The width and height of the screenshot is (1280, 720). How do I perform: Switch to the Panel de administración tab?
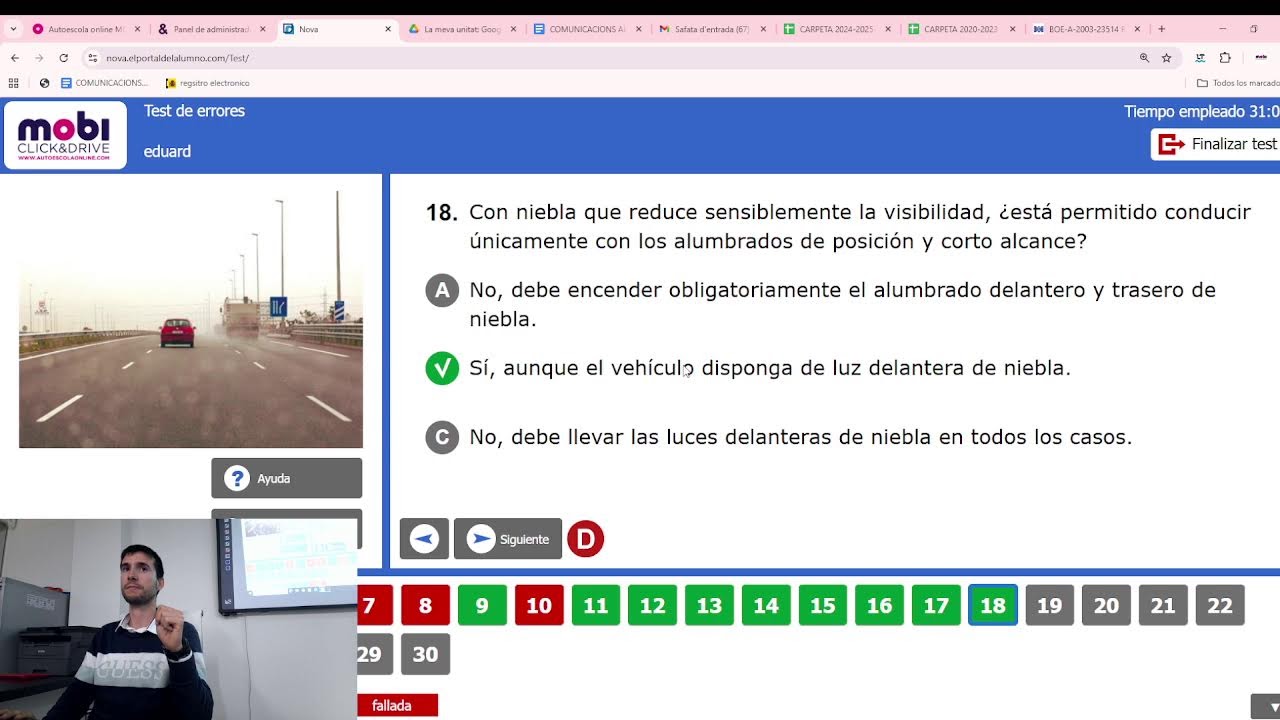211,29
